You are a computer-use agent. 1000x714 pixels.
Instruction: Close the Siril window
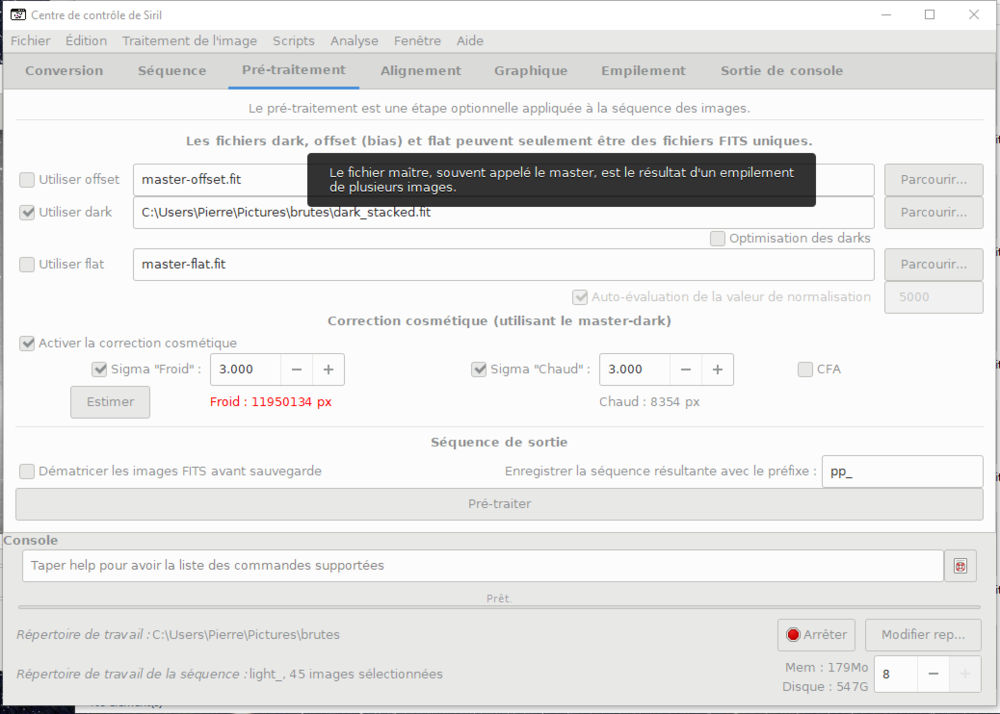pos(974,15)
